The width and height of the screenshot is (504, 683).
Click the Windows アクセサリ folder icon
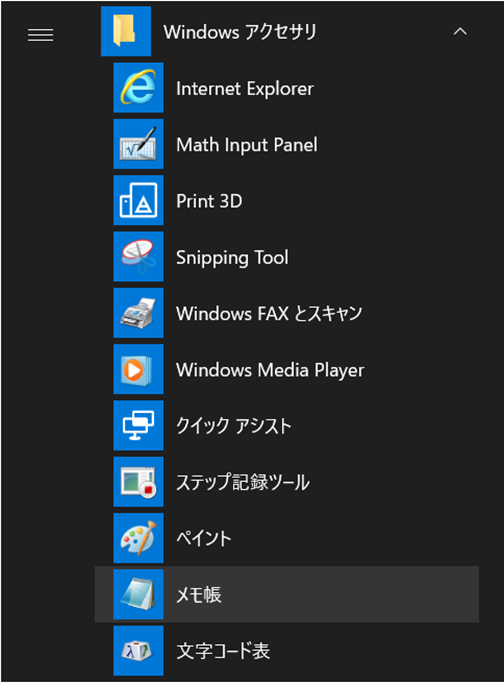pyautogui.click(x=126, y=31)
